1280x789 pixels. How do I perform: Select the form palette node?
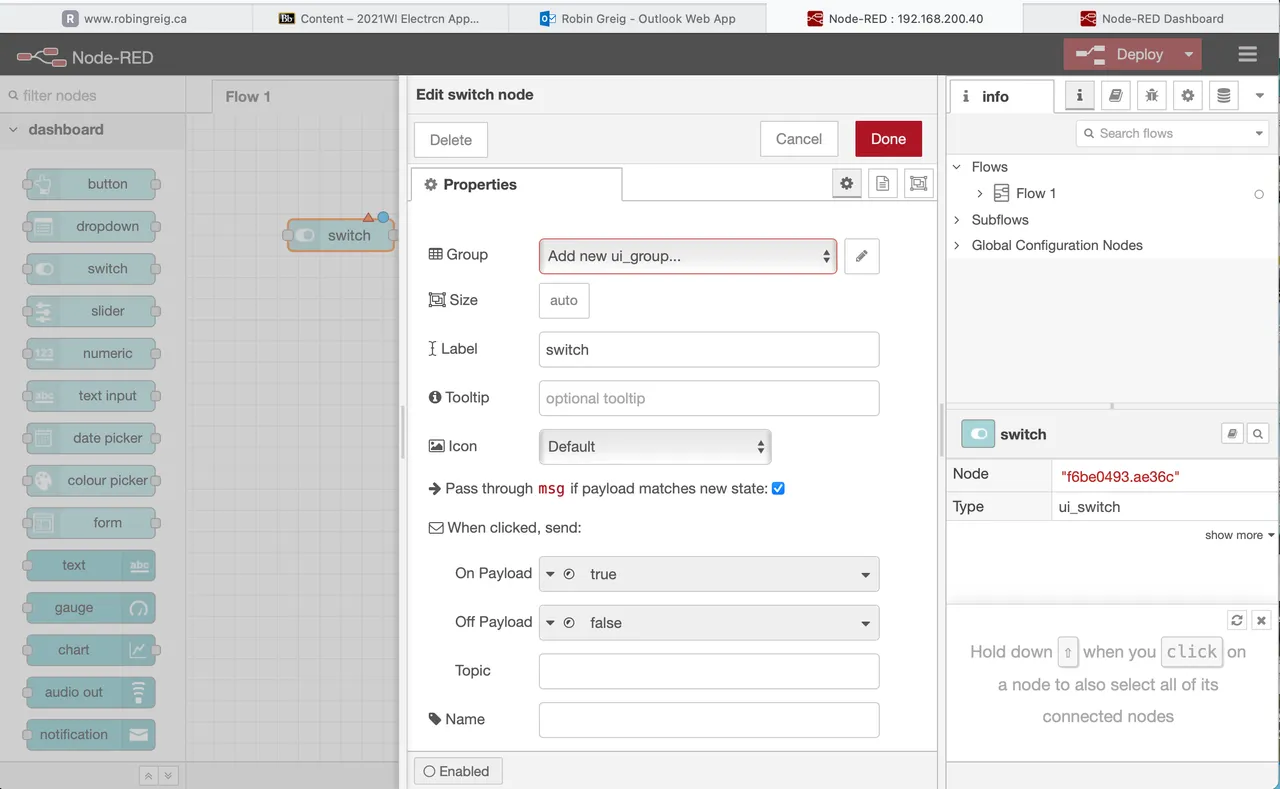click(x=91, y=523)
